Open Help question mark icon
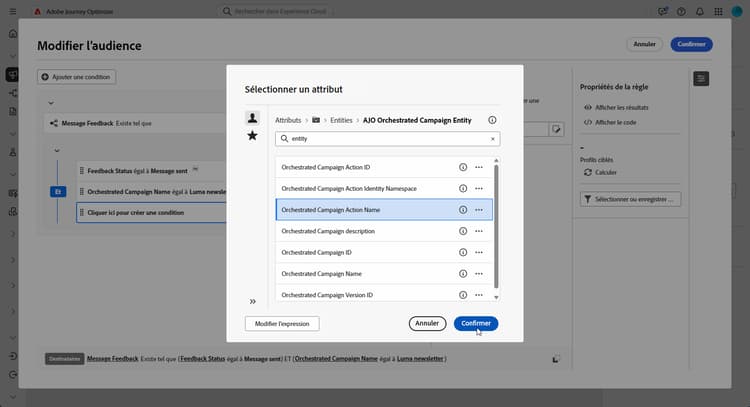The image size is (750, 407). pyautogui.click(x=681, y=11)
